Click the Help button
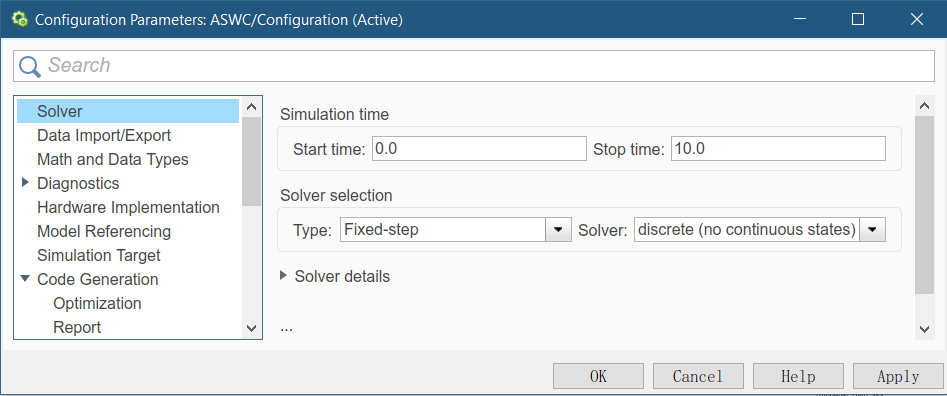This screenshot has width=947, height=396. [x=798, y=377]
